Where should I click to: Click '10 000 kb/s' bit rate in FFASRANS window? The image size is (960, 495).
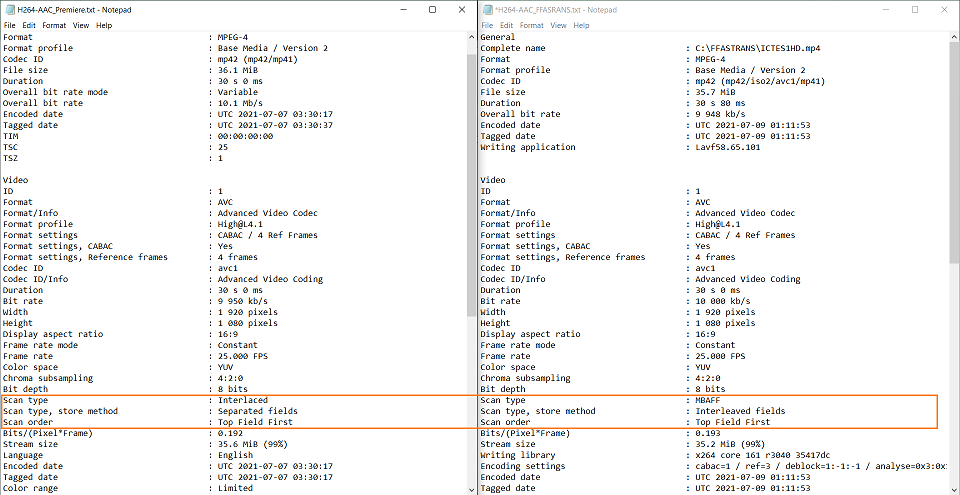point(723,301)
